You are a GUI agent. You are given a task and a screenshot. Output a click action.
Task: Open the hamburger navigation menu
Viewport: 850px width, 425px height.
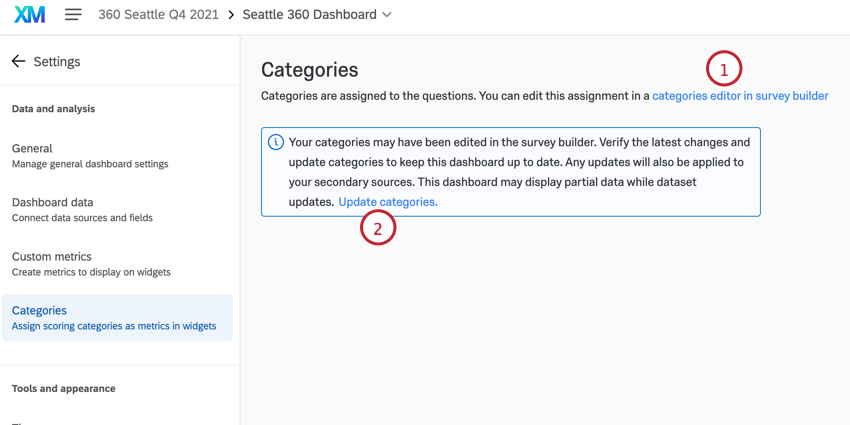click(x=73, y=15)
